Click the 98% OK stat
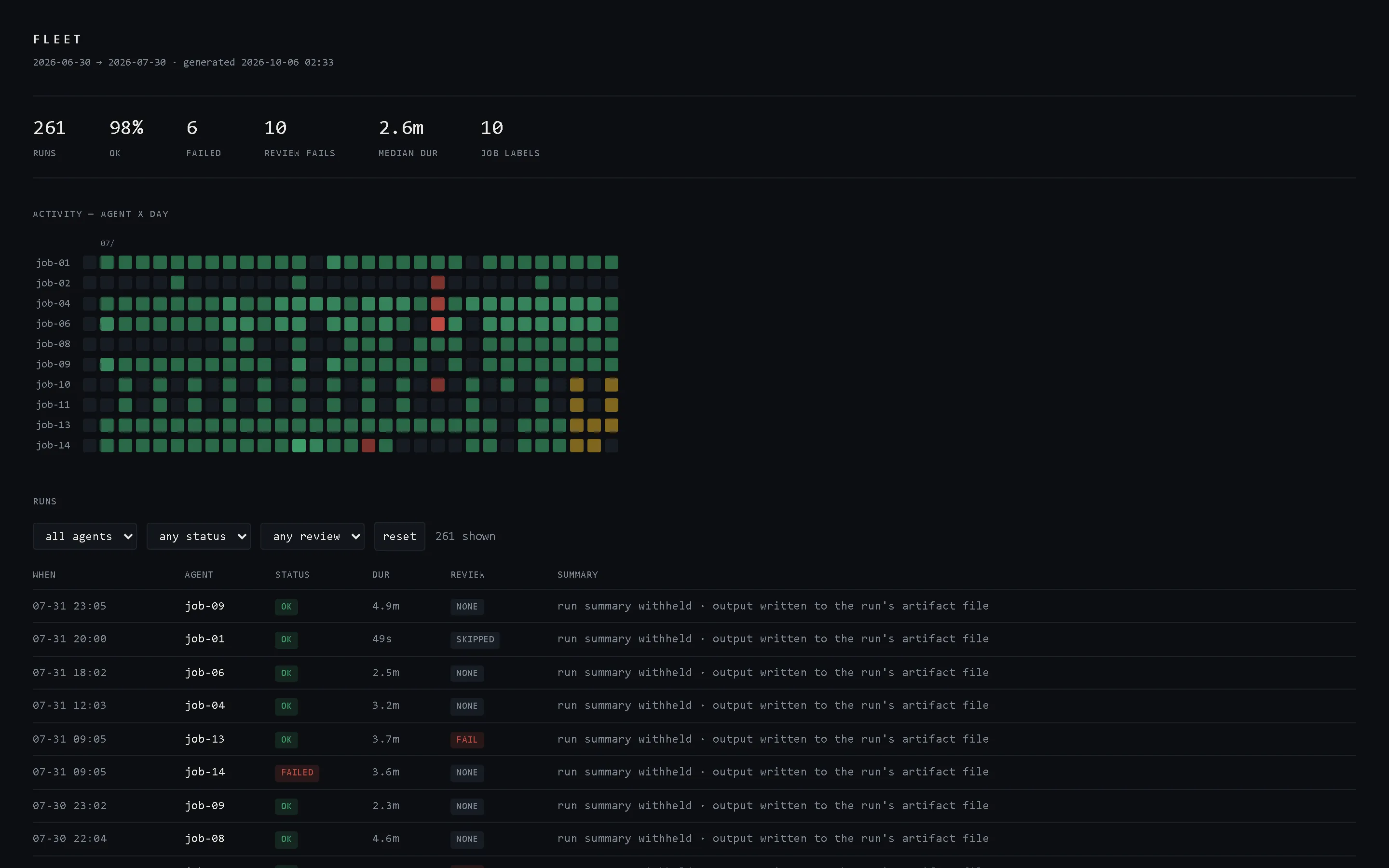This screenshot has height=868, width=1389. (x=126, y=138)
